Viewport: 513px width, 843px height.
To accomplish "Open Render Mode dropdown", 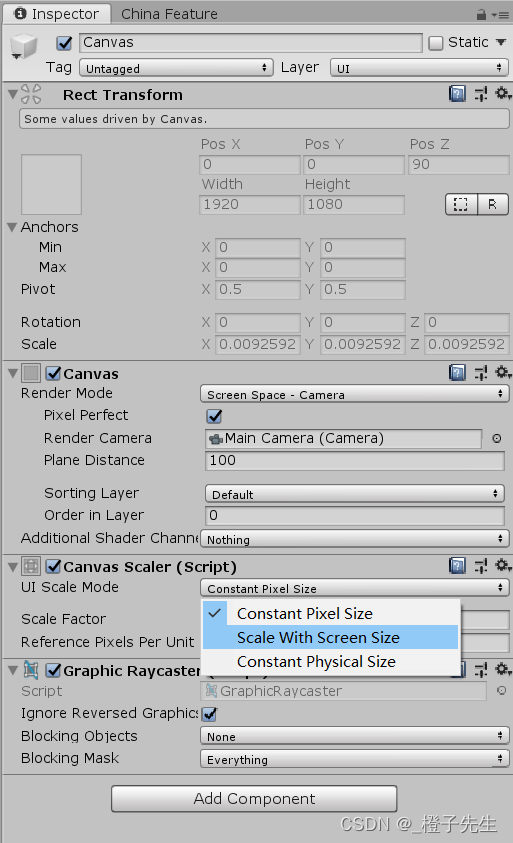I will (x=354, y=394).
